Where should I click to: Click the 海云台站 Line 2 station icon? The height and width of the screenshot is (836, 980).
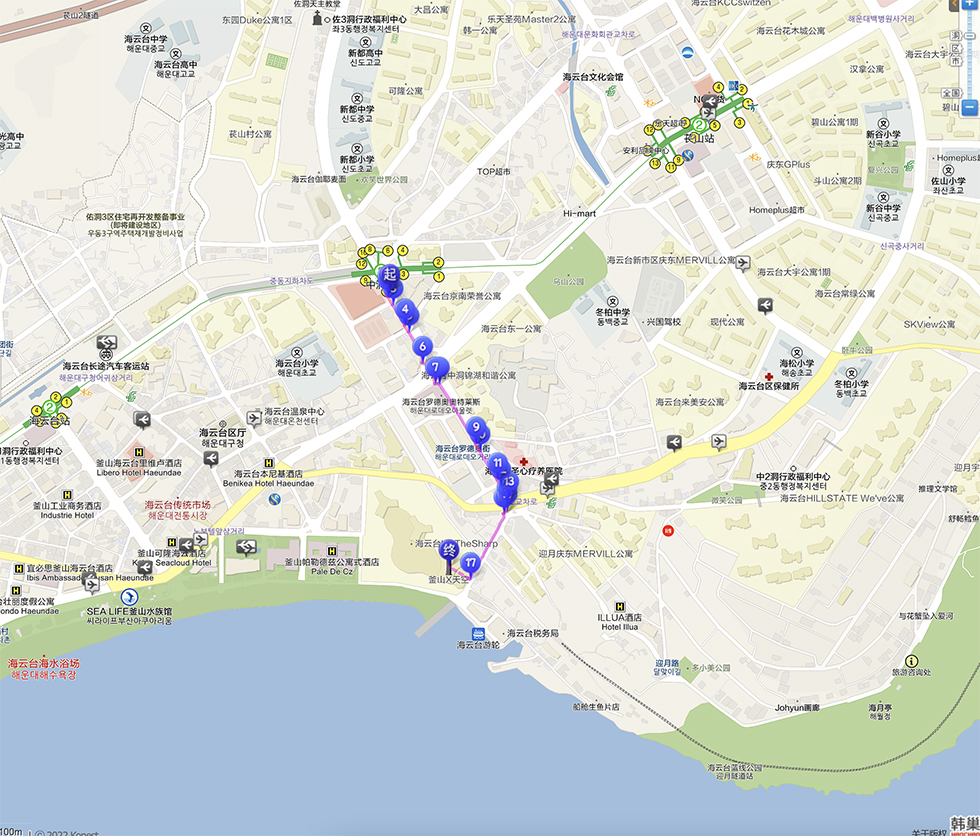click(49, 407)
